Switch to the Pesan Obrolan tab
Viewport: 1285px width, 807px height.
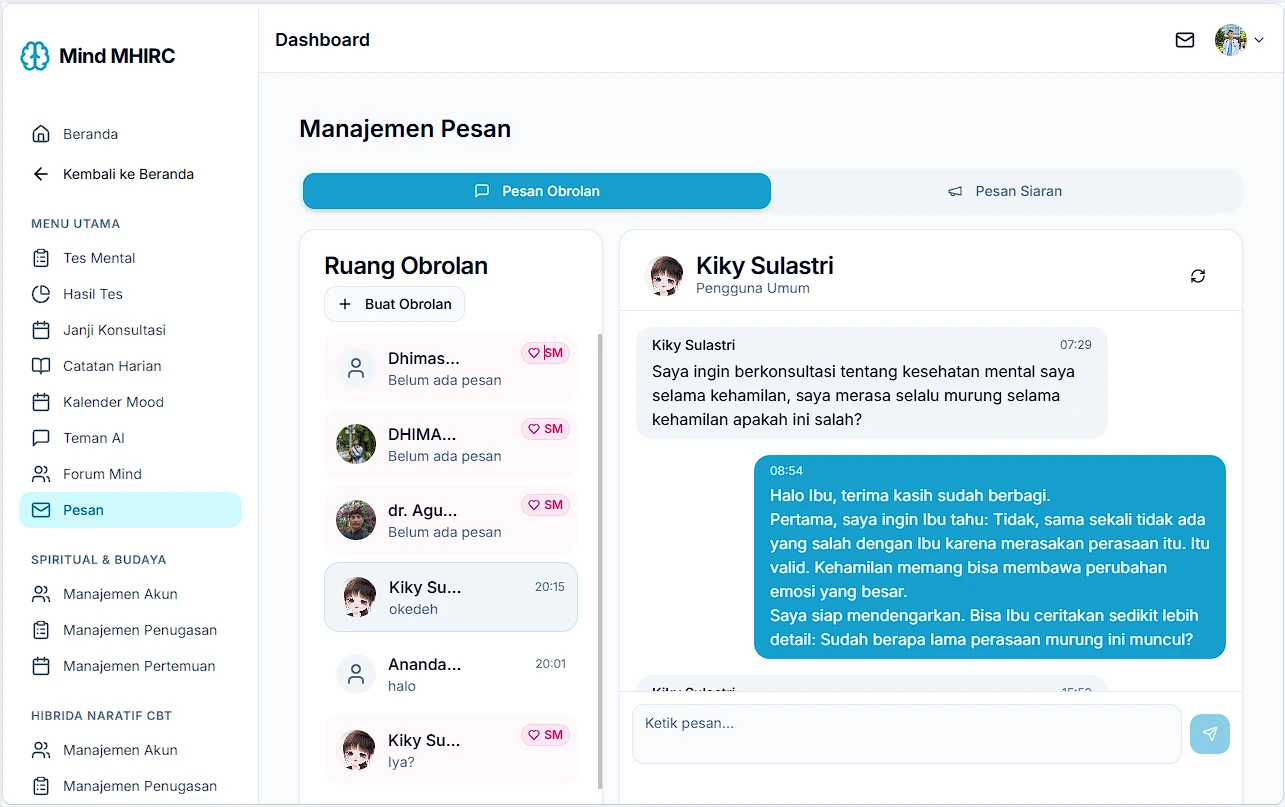(x=537, y=191)
